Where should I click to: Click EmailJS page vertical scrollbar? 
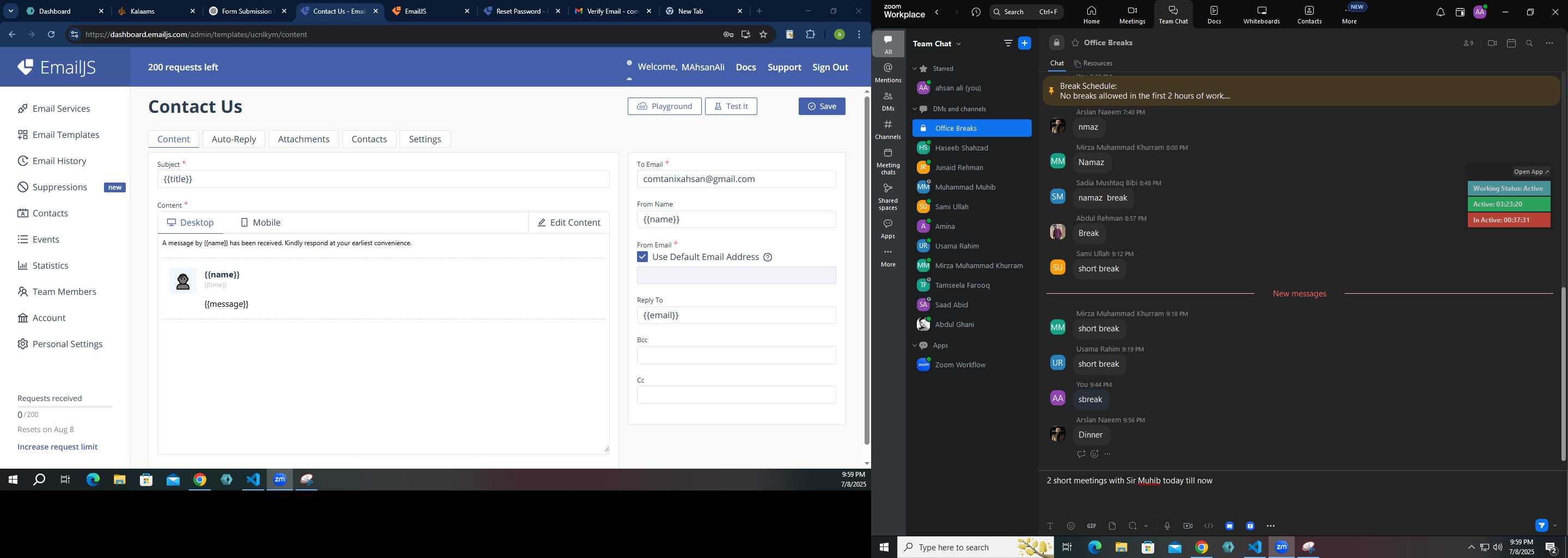coord(867,270)
